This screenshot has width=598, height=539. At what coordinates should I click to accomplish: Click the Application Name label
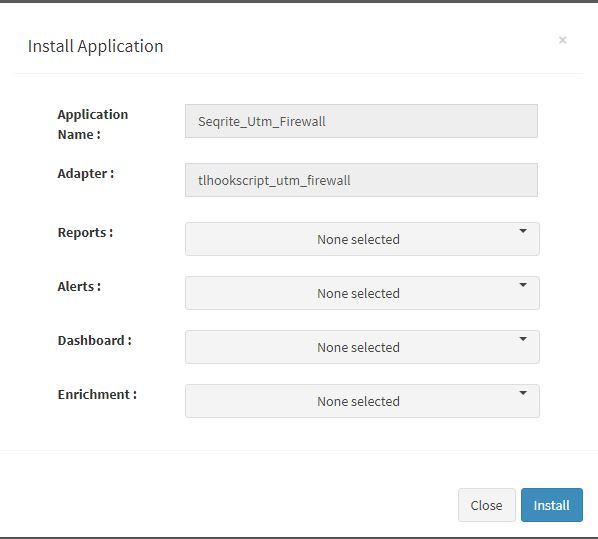(x=93, y=124)
